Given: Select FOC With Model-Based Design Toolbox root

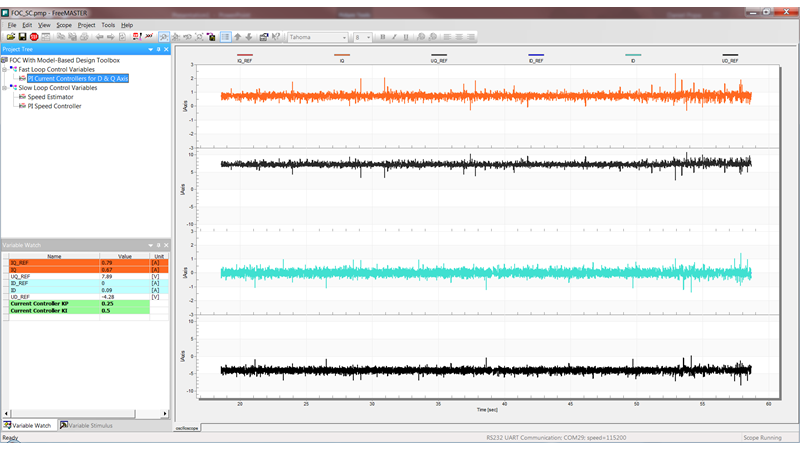Looking at the screenshot, I should pyautogui.click(x=64, y=60).
